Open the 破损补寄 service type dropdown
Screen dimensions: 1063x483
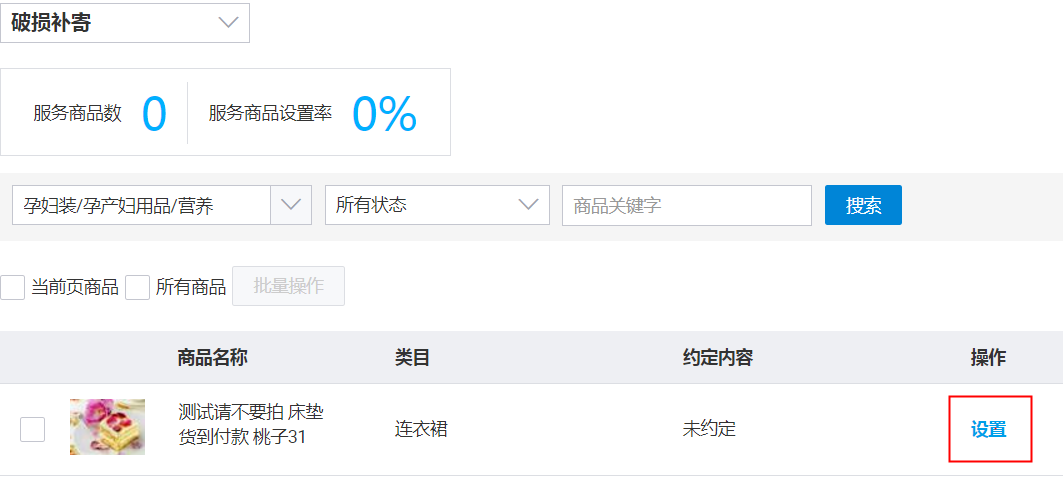pyautogui.click(x=125, y=23)
